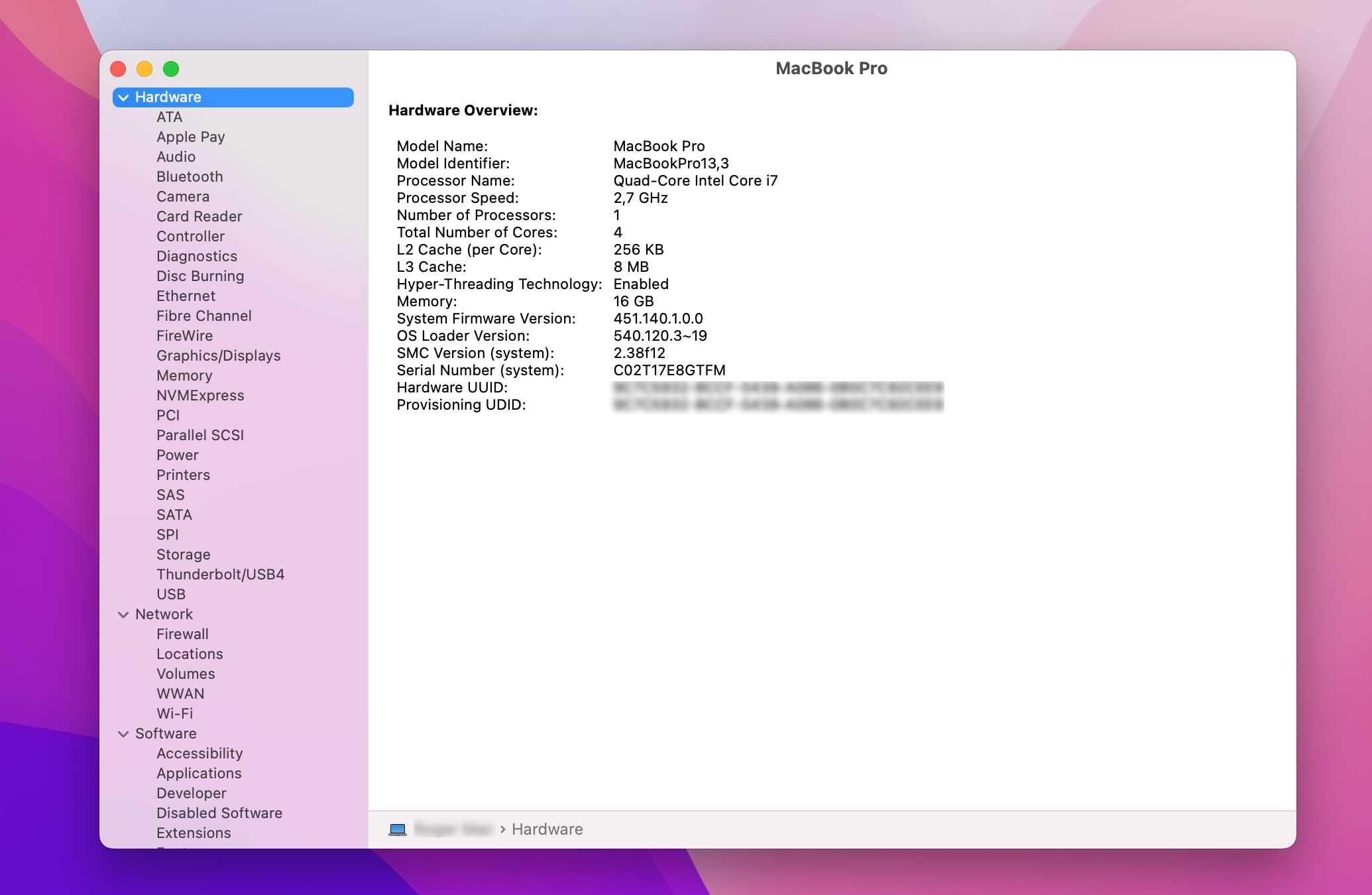Screen dimensions: 1372x895
Task: Select Applications under Software
Action: coord(199,774)
